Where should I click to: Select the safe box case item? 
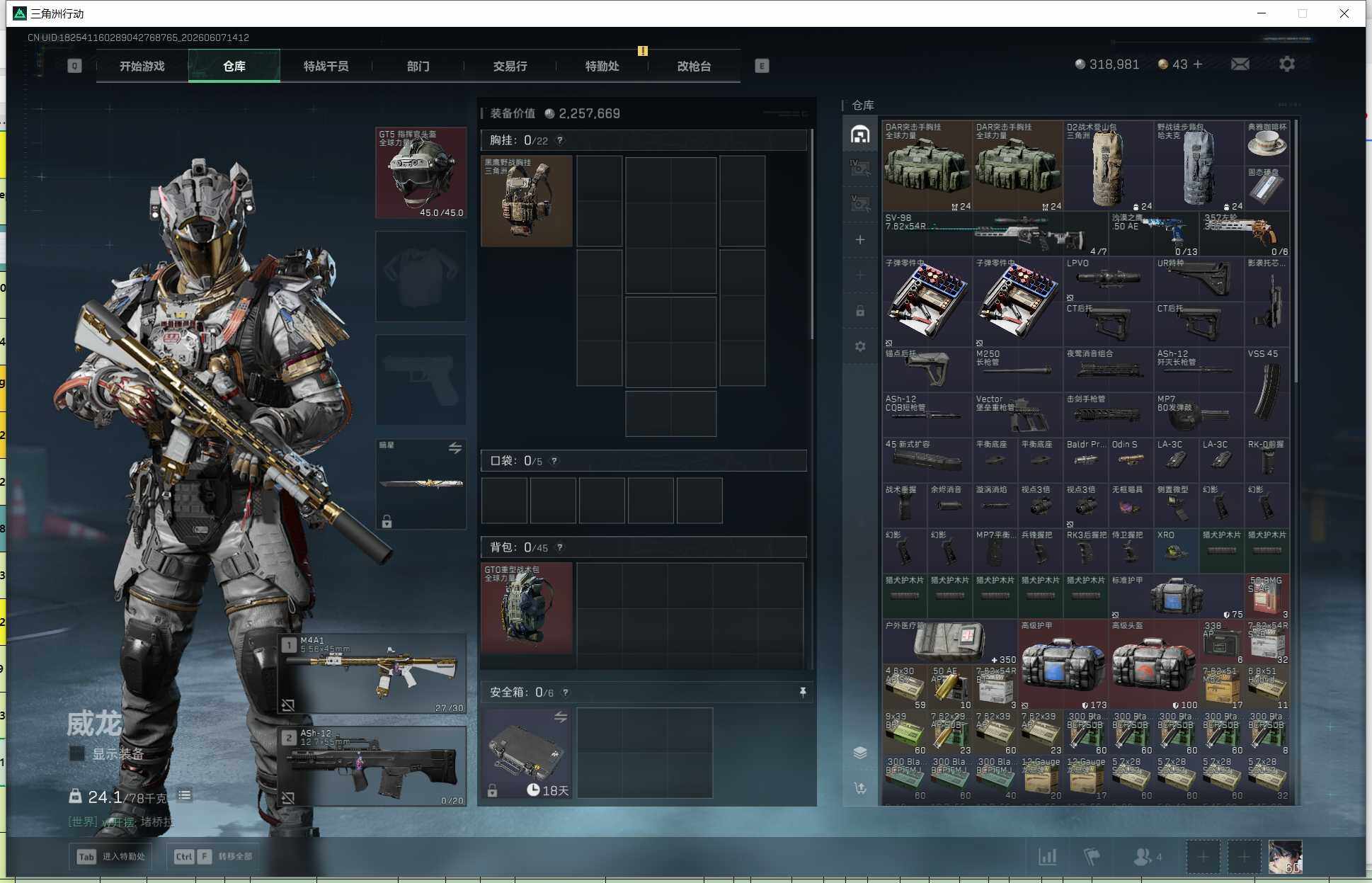(x=527, y=753)
